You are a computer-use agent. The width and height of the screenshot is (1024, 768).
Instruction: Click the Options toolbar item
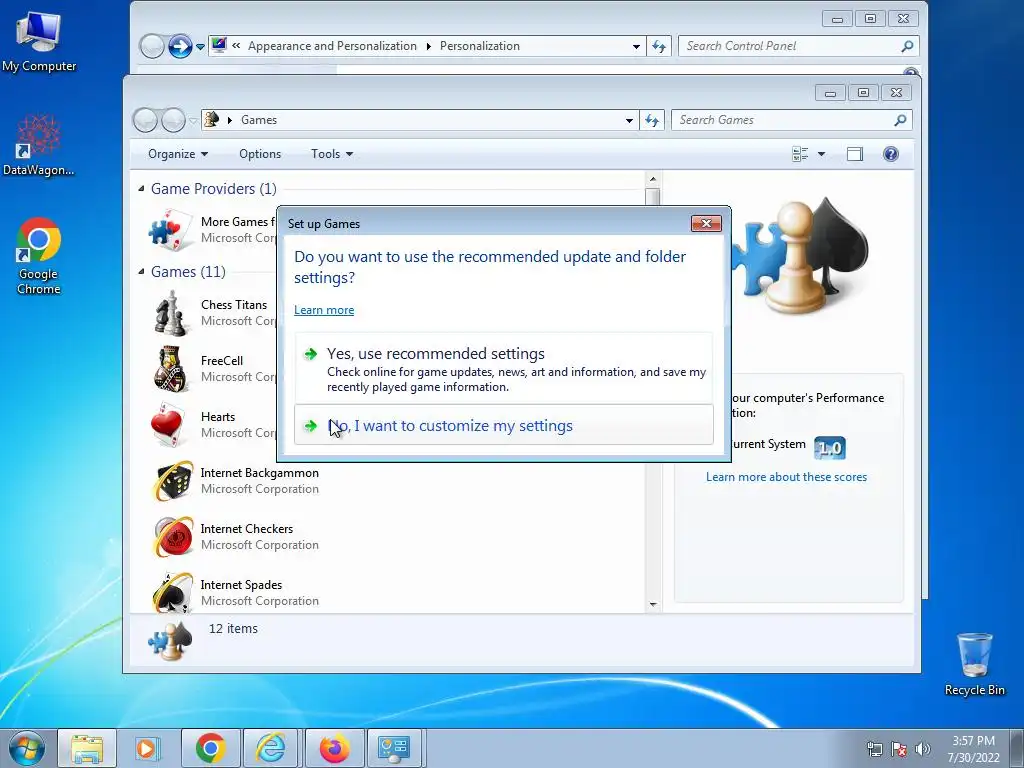pyautogui.click(x=260, y=154)
